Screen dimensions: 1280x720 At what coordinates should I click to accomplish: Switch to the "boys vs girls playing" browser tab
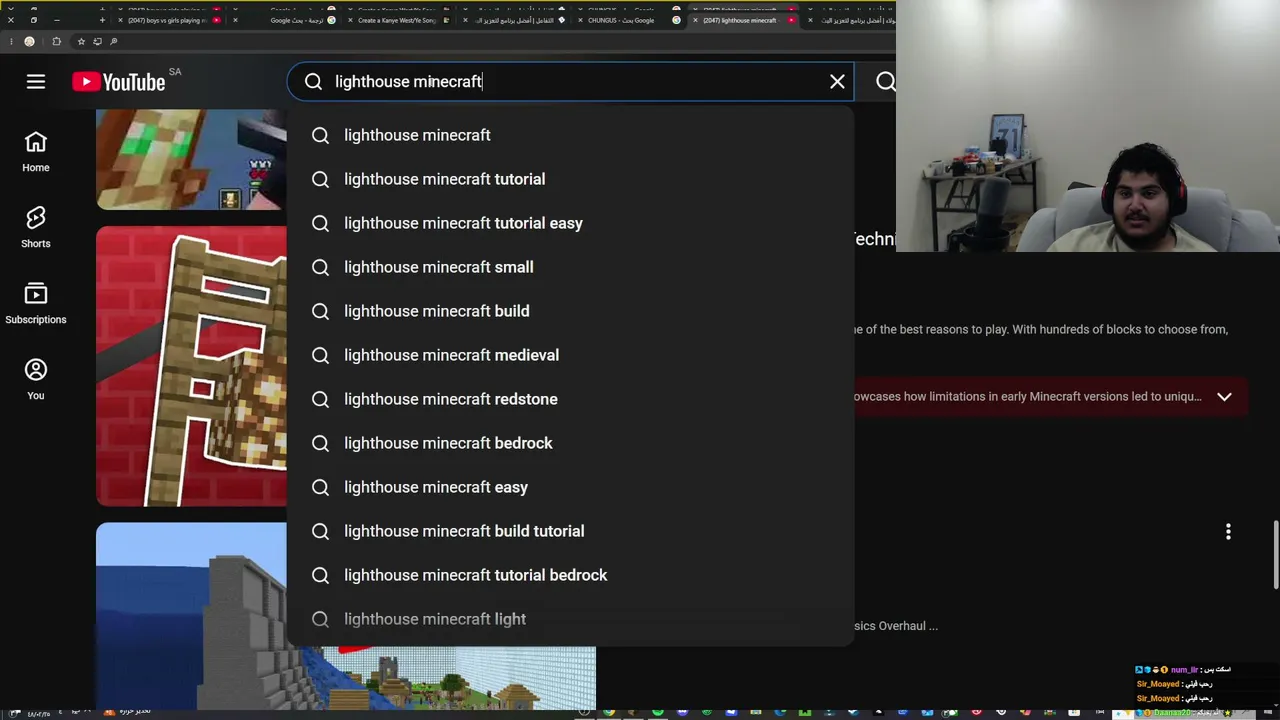pos(167,20)
